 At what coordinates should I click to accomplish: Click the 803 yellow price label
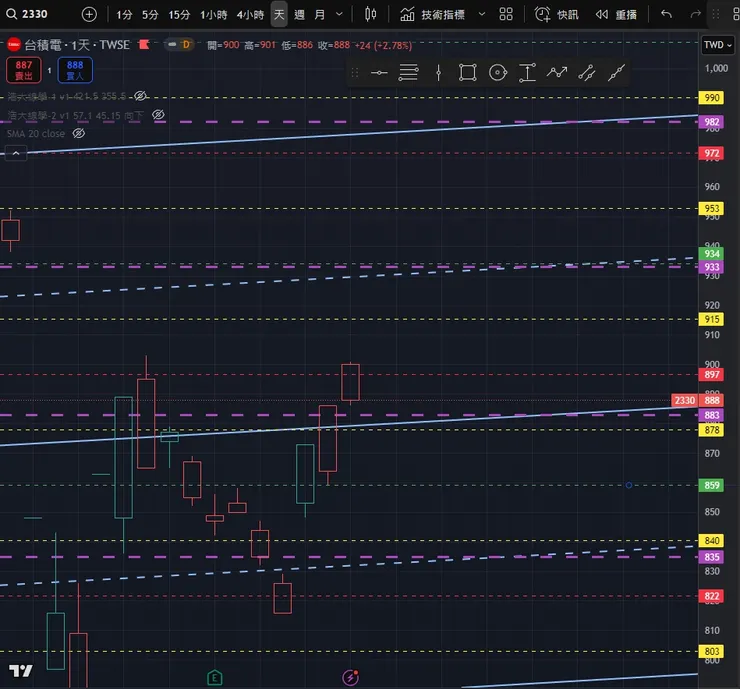[x=711, y=651]
